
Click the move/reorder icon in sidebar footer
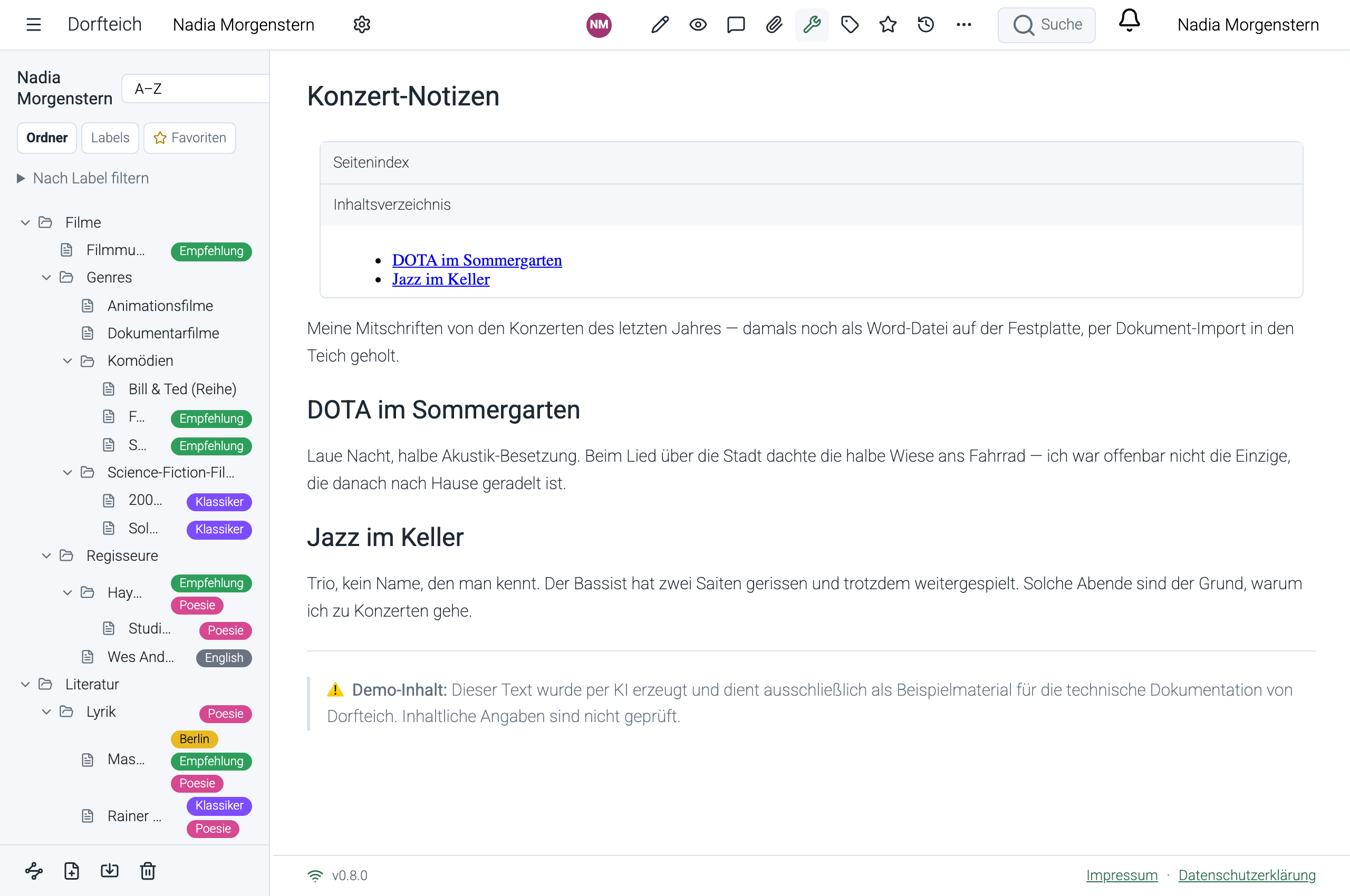tap(34, 871)
